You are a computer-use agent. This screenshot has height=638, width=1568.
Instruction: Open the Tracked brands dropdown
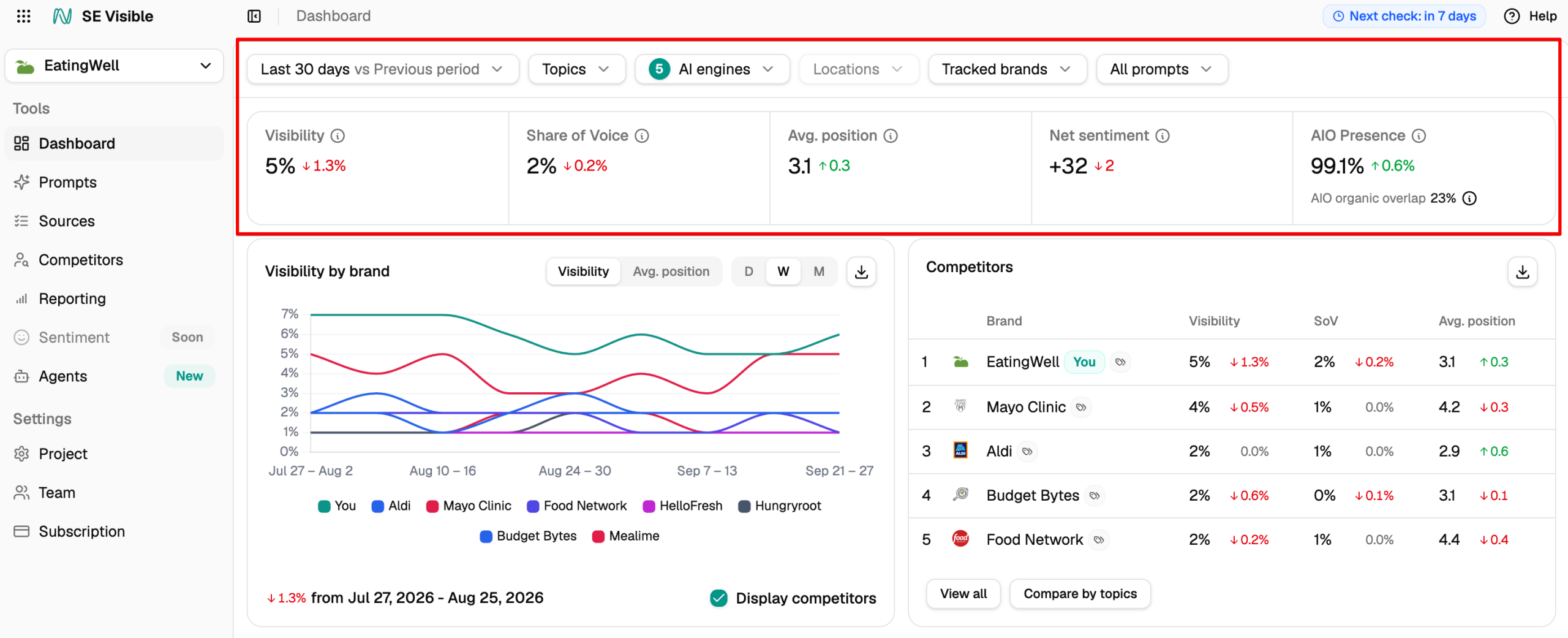click(x=1007, y=69)
